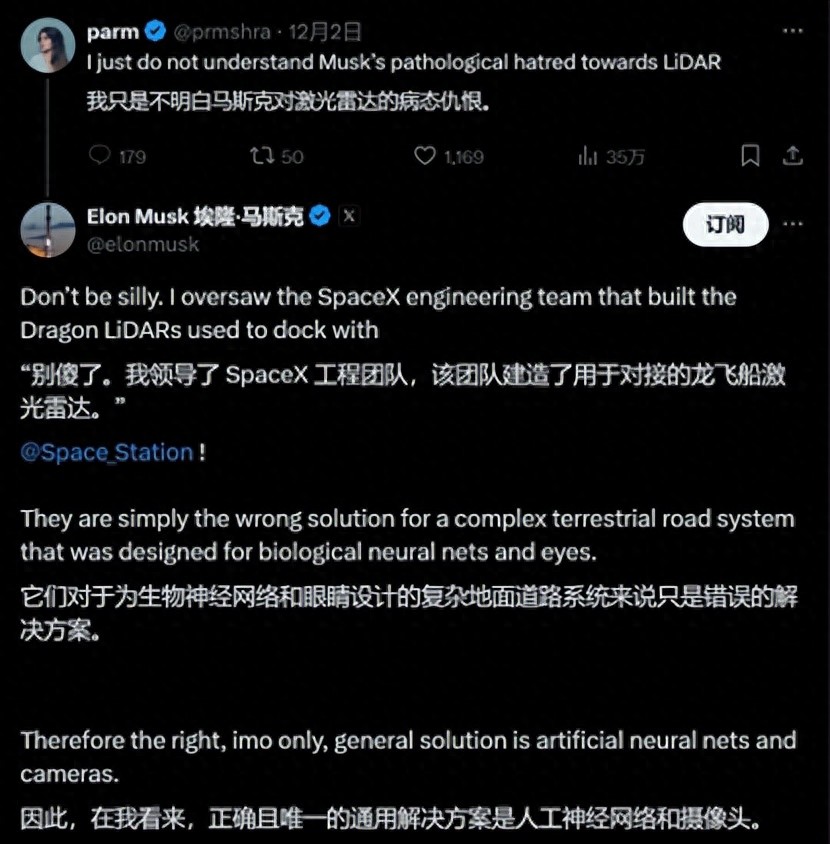
Task: Like parm's tweet with the heart icon
Action: 426,156
